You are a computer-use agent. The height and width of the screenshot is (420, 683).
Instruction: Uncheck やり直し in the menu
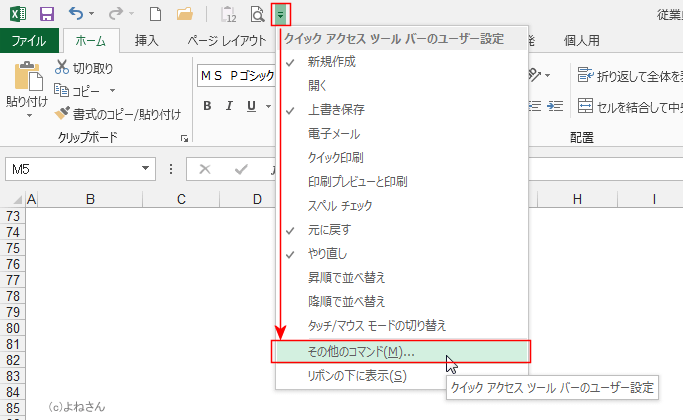click(402, 254)
